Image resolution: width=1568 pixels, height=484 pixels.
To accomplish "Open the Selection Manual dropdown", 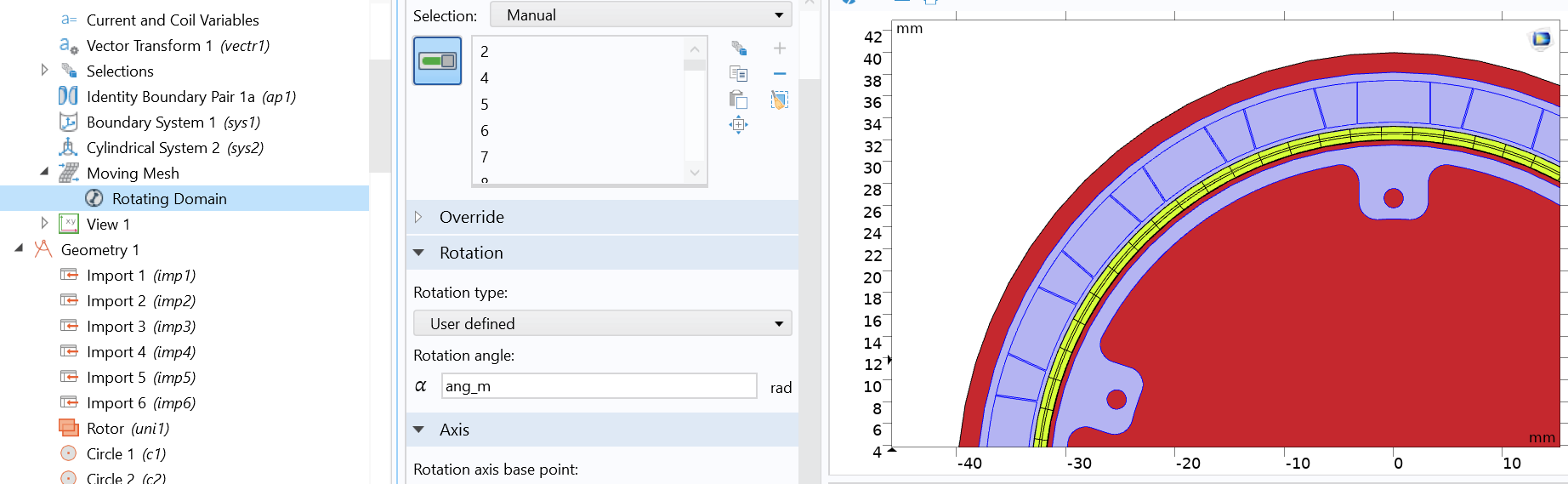I will pyautogui.click(x=640, y=15).
